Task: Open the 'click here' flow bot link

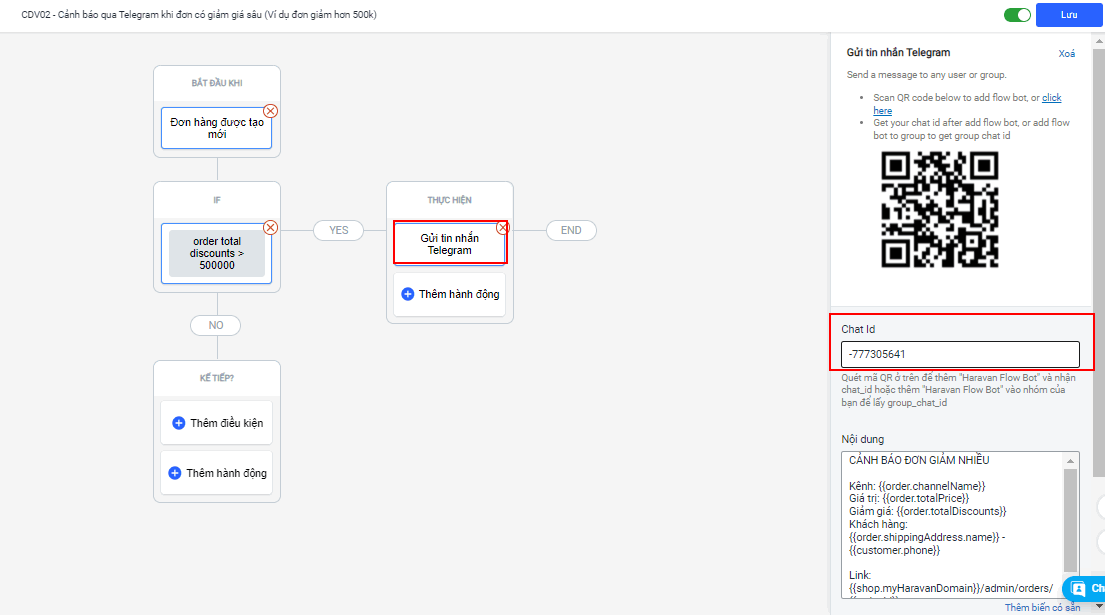Action: pos(1051,98)
